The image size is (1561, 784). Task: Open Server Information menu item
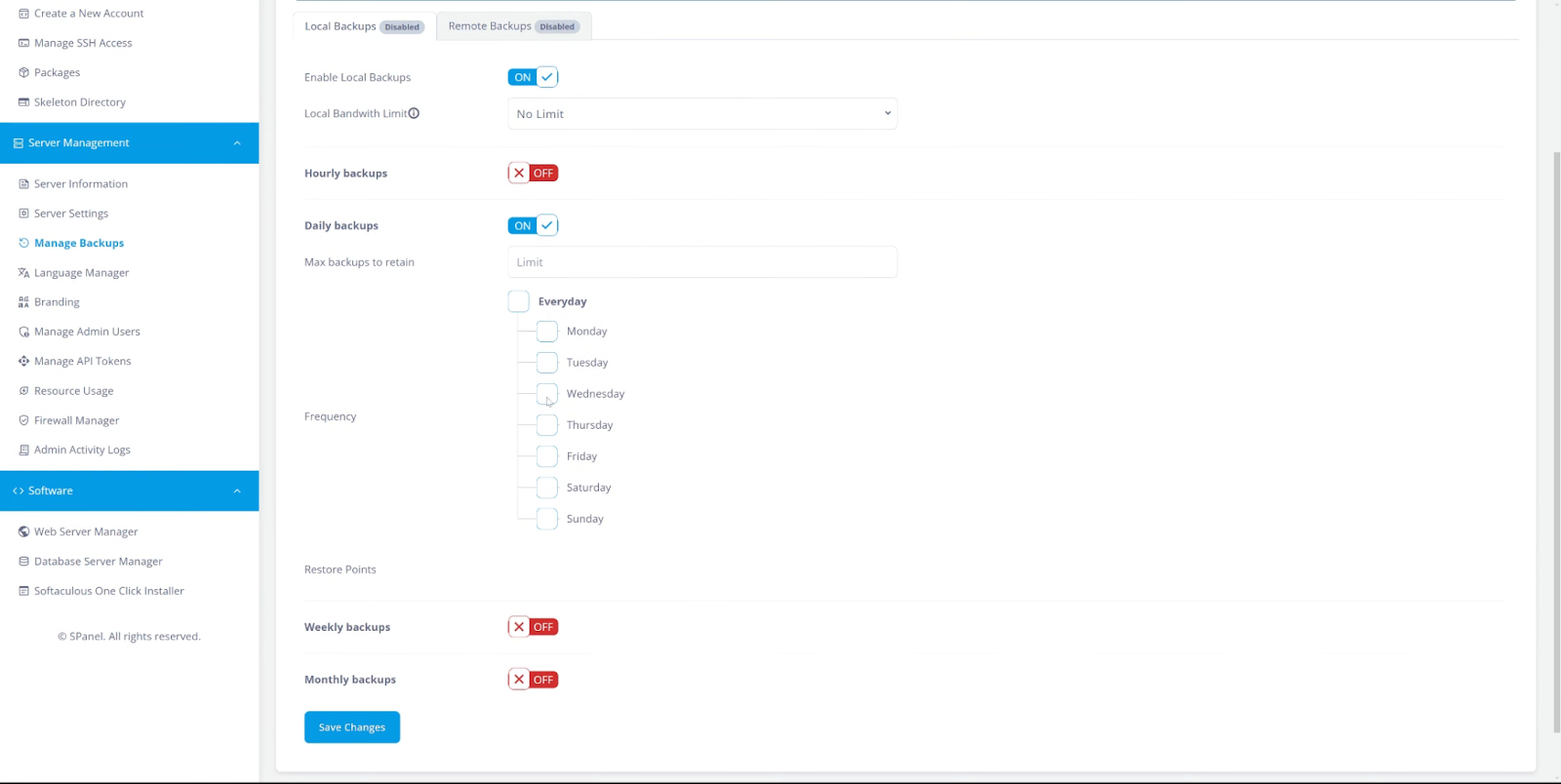(x=81, y=184)
